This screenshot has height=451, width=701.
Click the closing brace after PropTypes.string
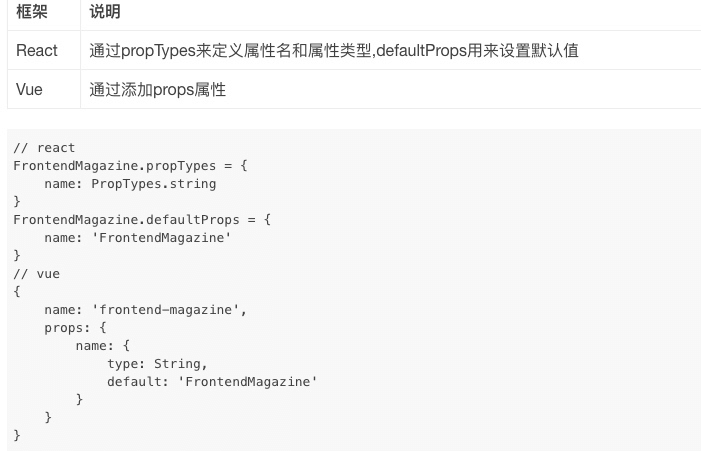pos(17,202)
